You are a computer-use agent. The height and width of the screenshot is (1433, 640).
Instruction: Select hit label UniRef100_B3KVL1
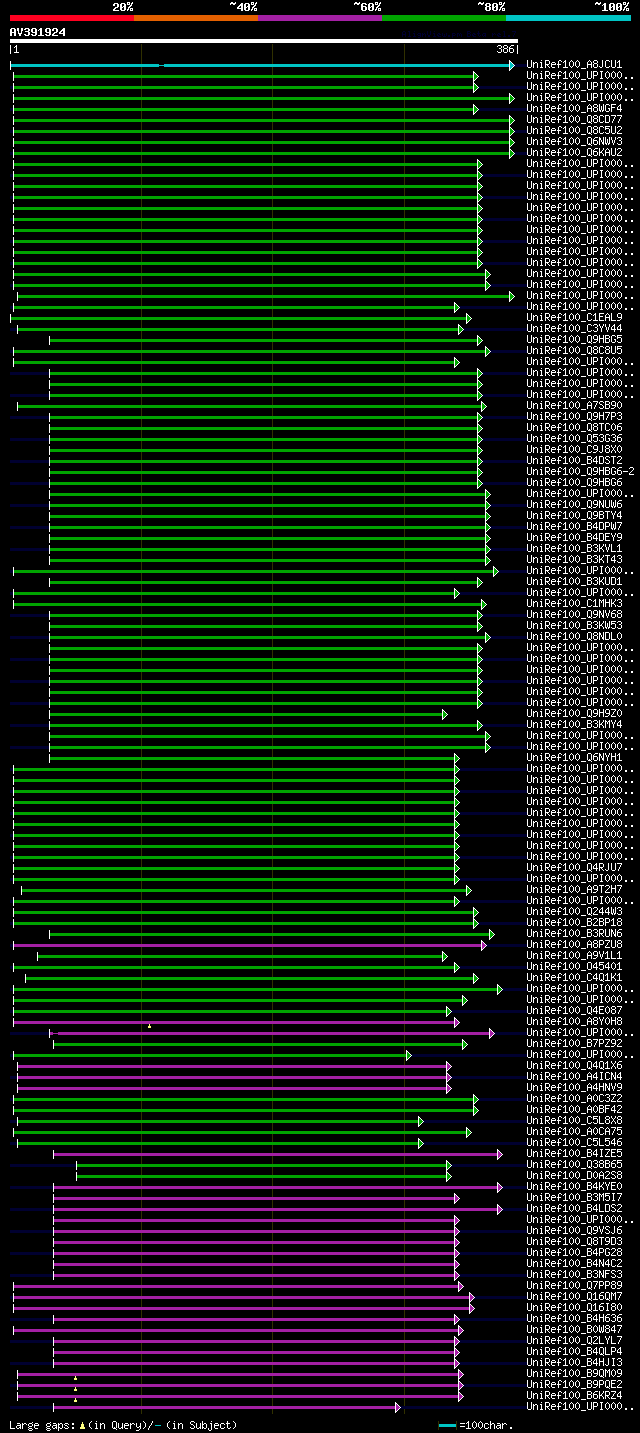[x=575, y=549]
